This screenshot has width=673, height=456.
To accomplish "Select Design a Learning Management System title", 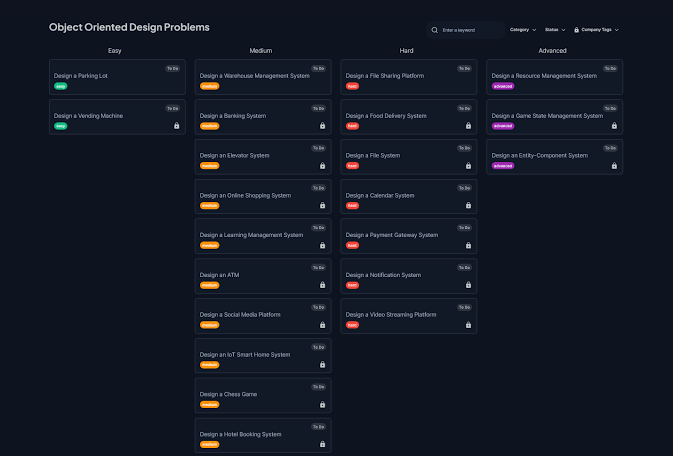I will 251,235.
